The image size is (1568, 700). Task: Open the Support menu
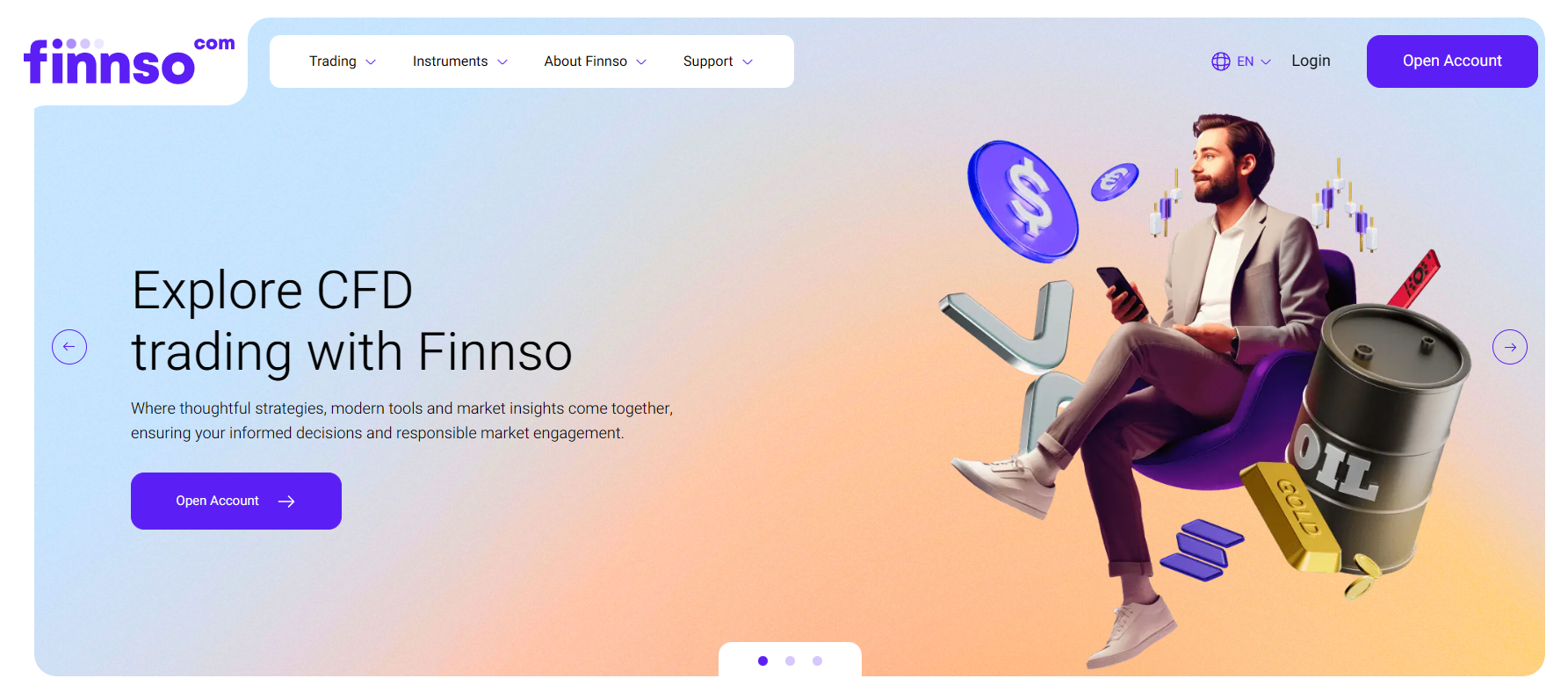click(718, 61)
